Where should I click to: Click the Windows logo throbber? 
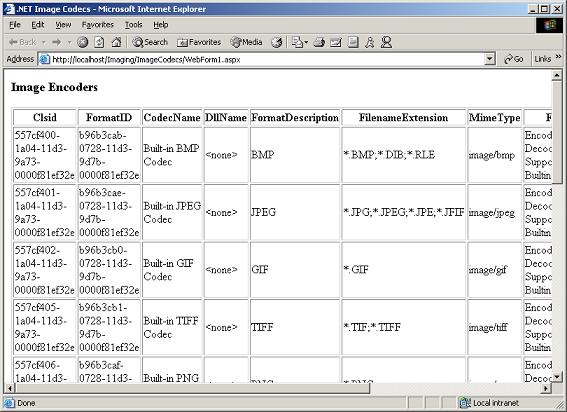point(549,25)
